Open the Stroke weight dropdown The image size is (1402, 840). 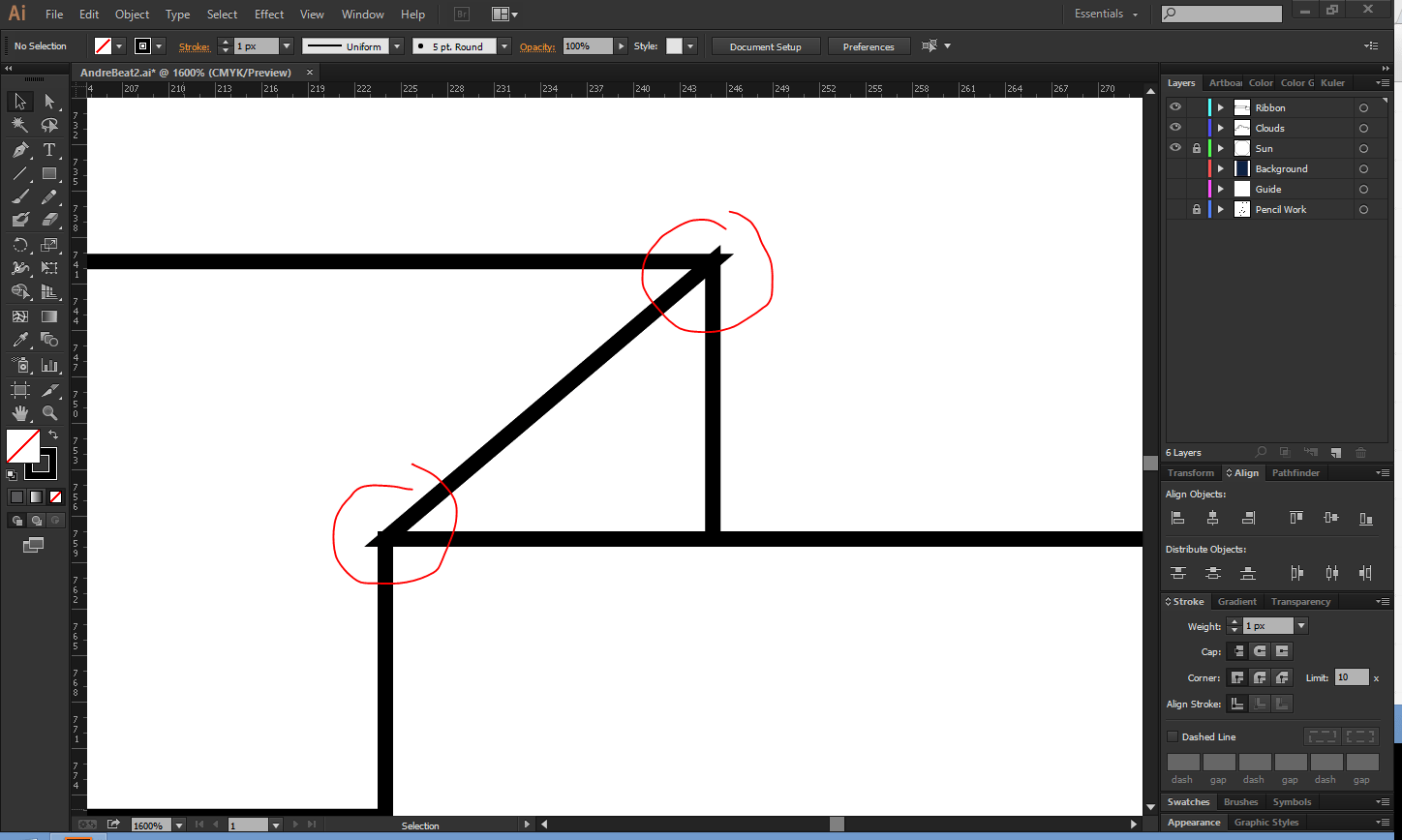tap(1300, 625)
